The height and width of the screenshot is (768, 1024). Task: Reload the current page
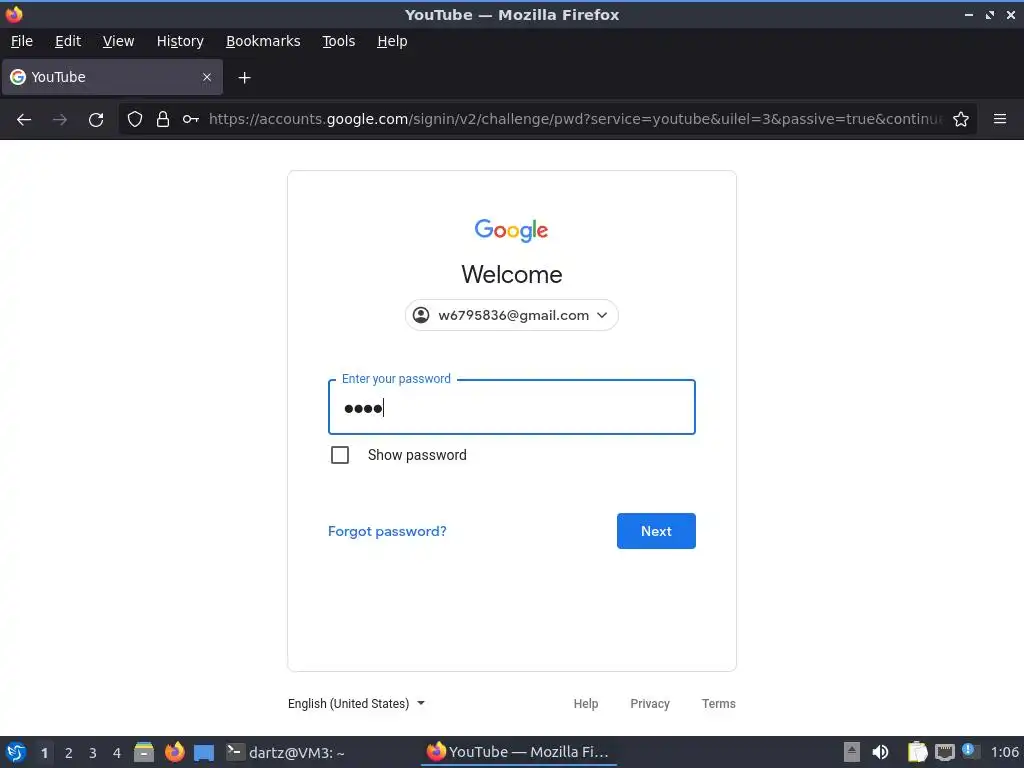(96, 120)
